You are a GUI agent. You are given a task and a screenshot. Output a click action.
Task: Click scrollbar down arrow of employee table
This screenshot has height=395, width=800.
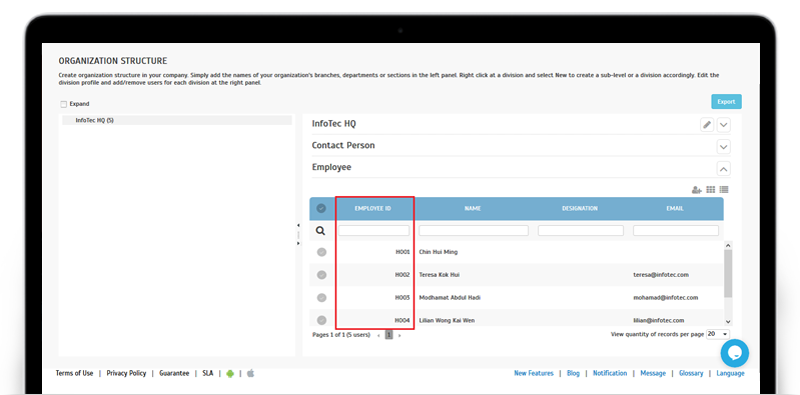click(728, 322)
